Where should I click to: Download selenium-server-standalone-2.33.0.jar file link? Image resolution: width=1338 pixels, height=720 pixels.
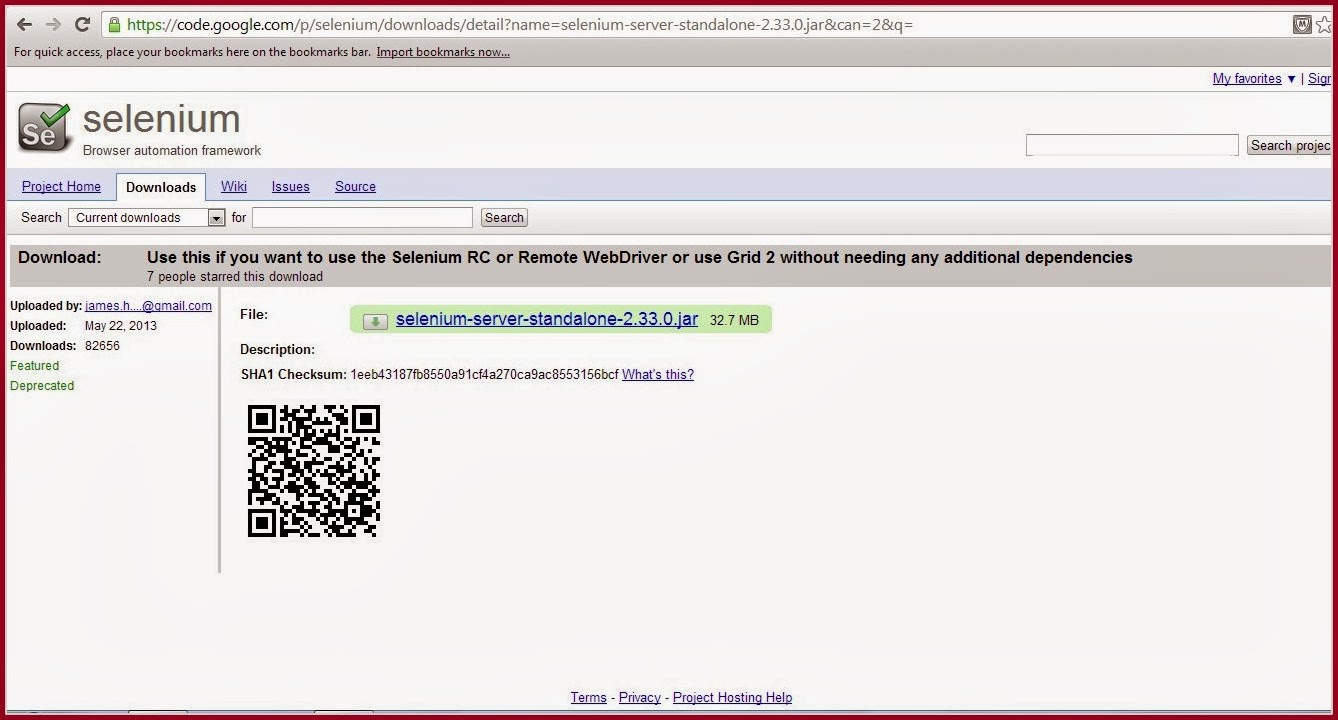547,319
